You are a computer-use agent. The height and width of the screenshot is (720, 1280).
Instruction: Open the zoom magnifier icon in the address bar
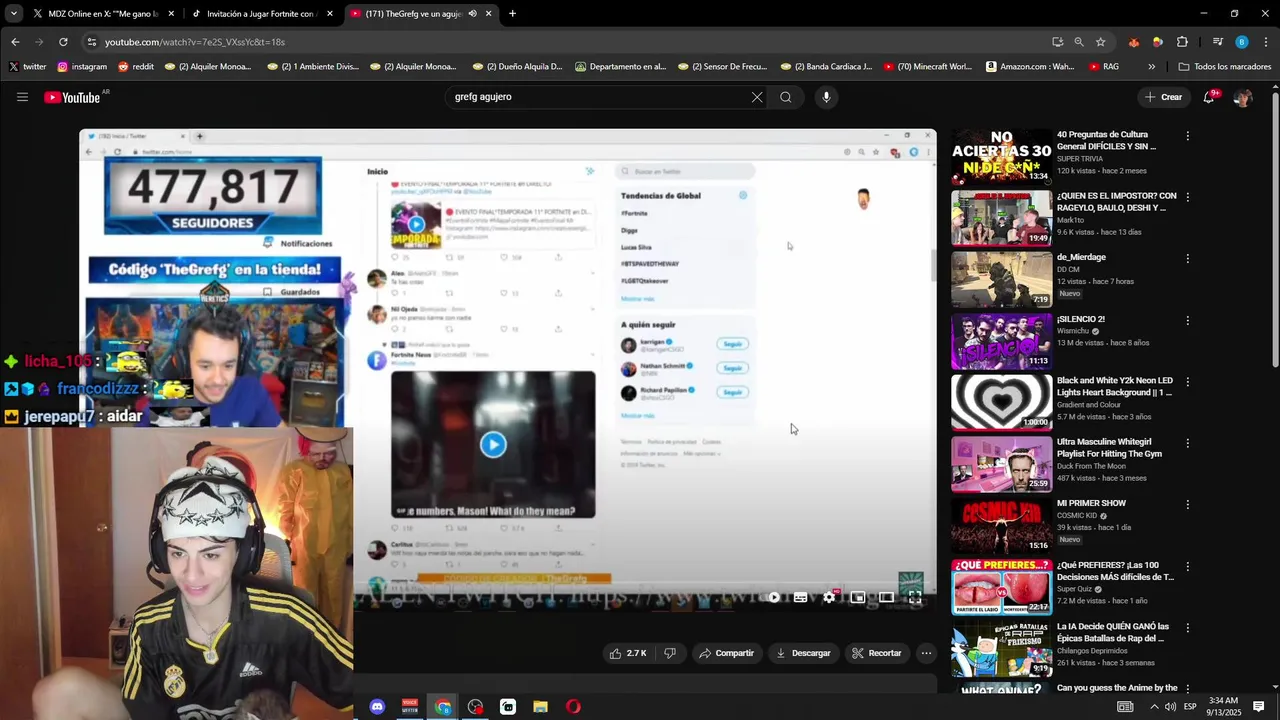point(1079,42)
